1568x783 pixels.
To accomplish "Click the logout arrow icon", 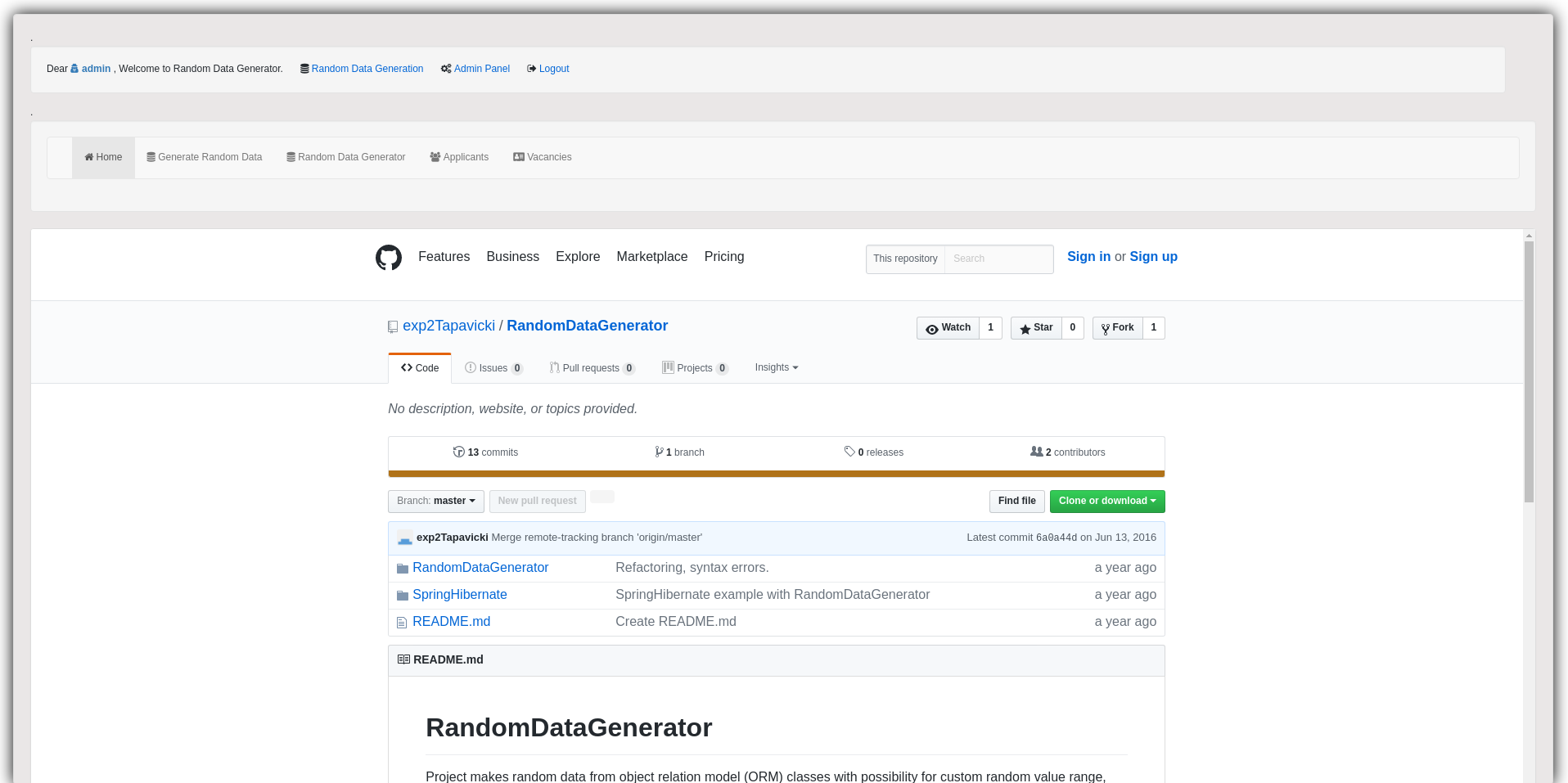I will pos(532,69).
